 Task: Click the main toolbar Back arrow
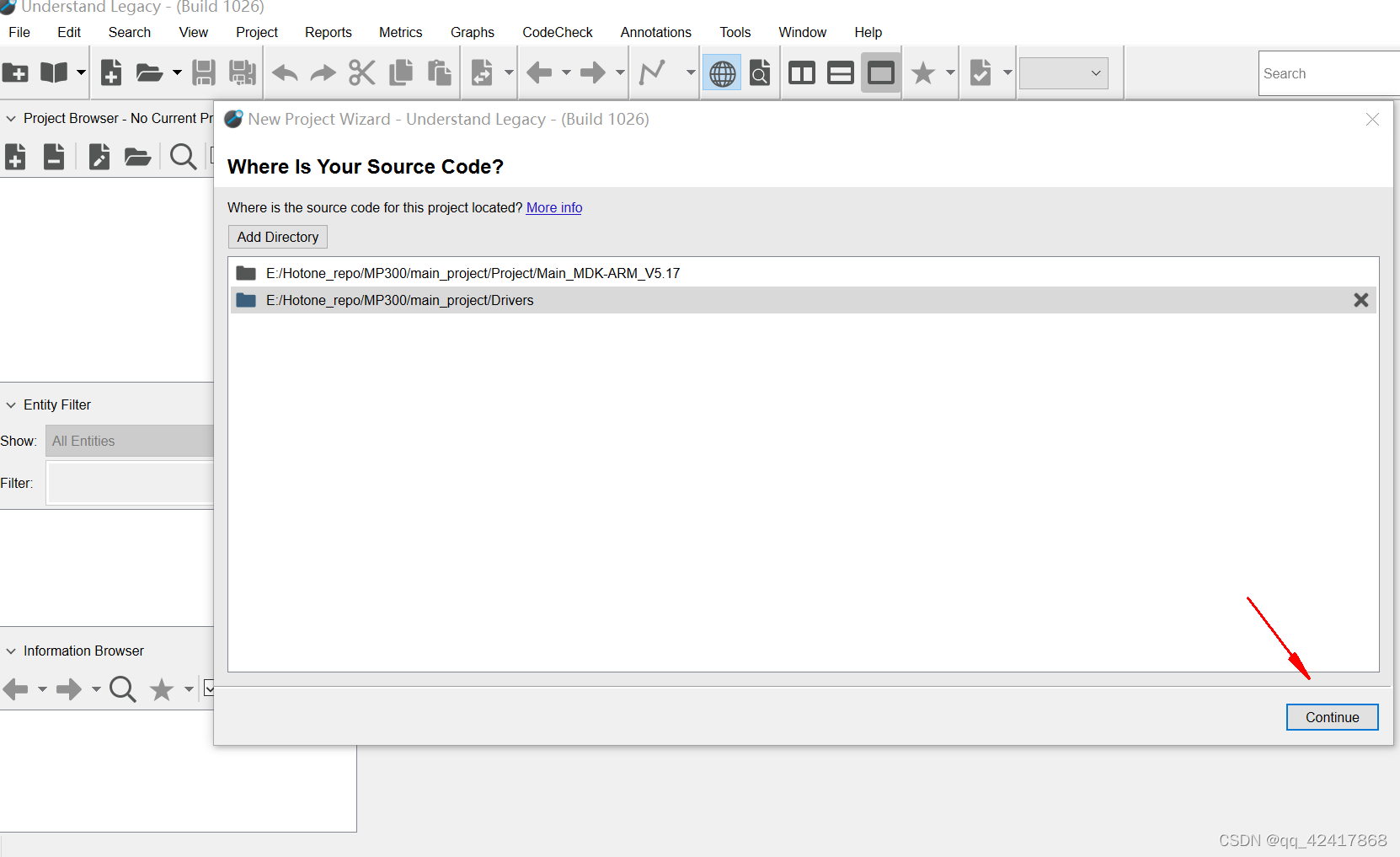coord(539,73)
